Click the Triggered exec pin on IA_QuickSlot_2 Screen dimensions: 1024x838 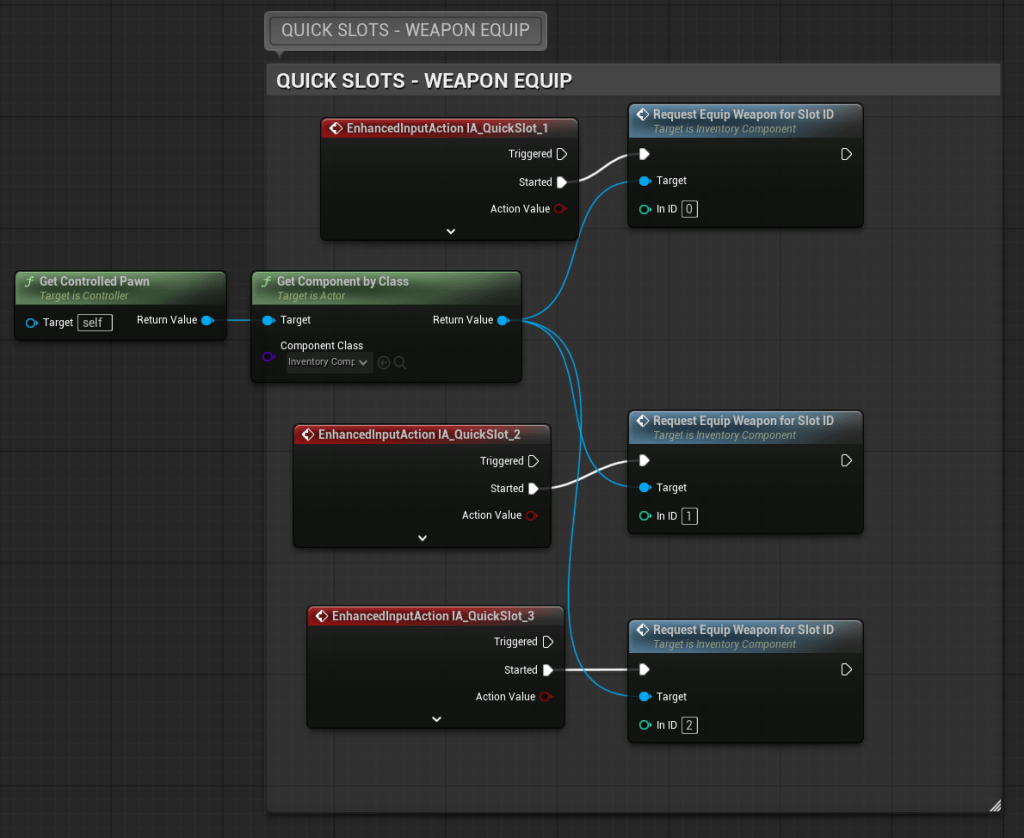coord(534,461)
